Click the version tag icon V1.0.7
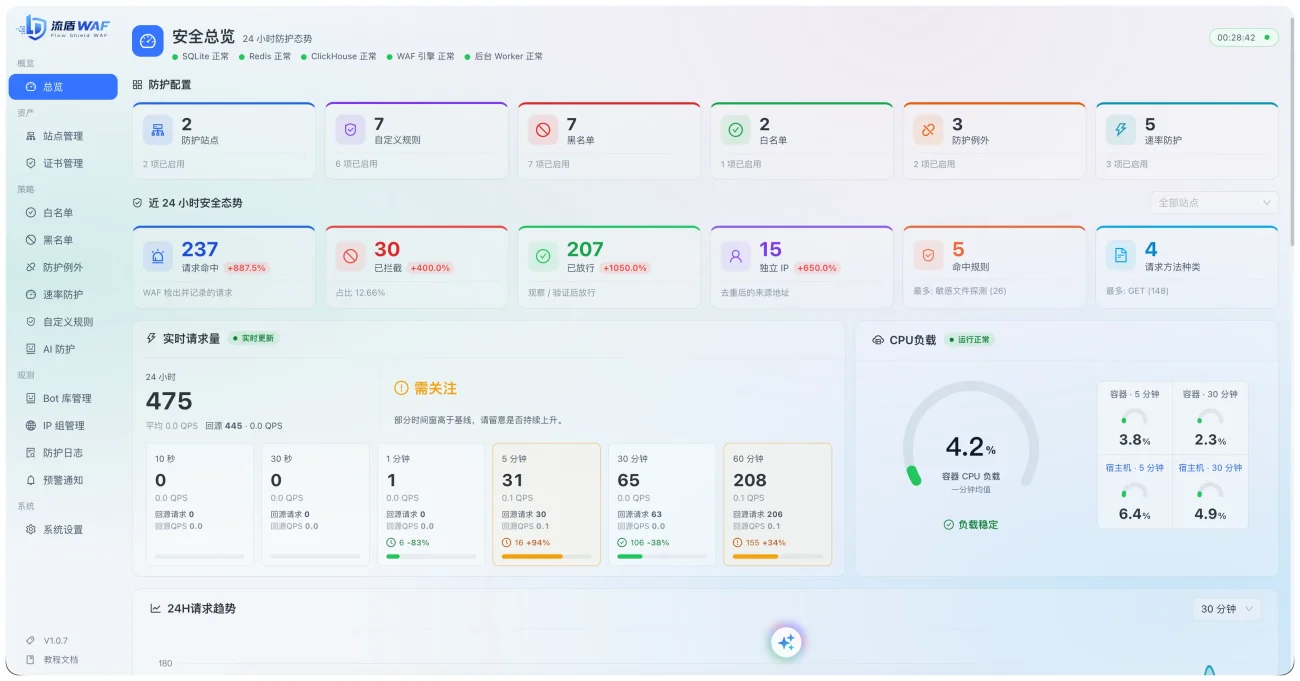The height and width of the screenshot is (681, 1300). point(30,640)
